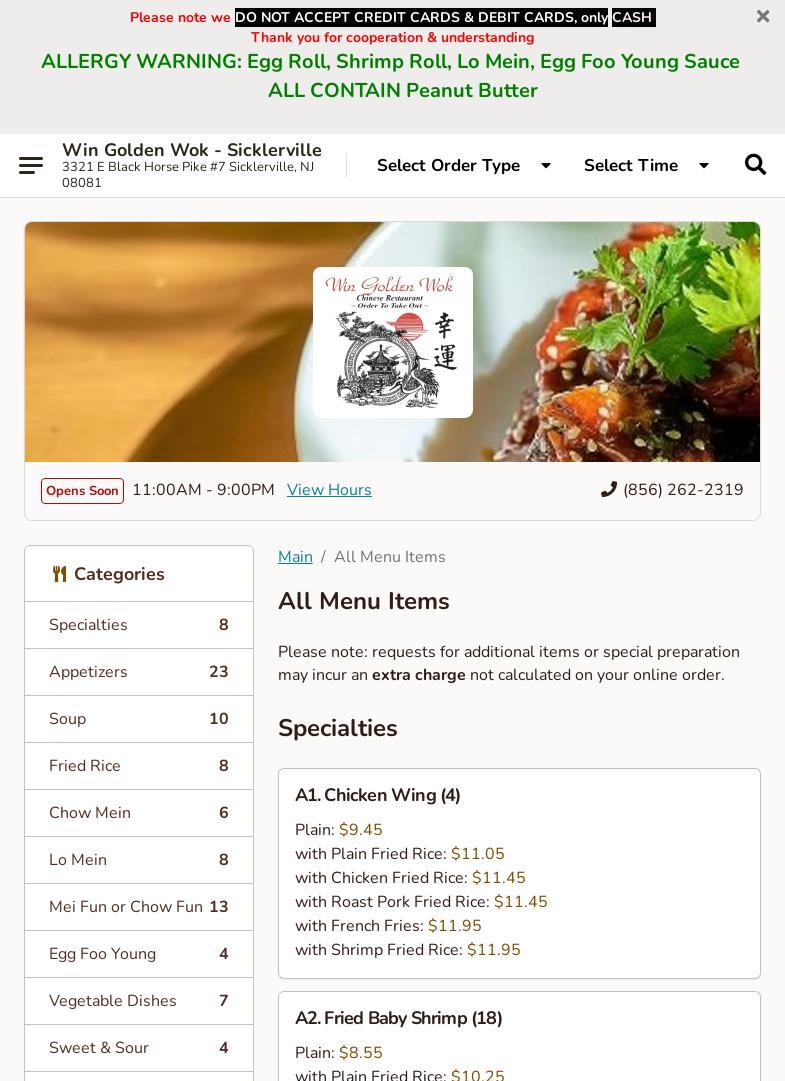
Task: Choose the Soup category
Action: [139, 718]
